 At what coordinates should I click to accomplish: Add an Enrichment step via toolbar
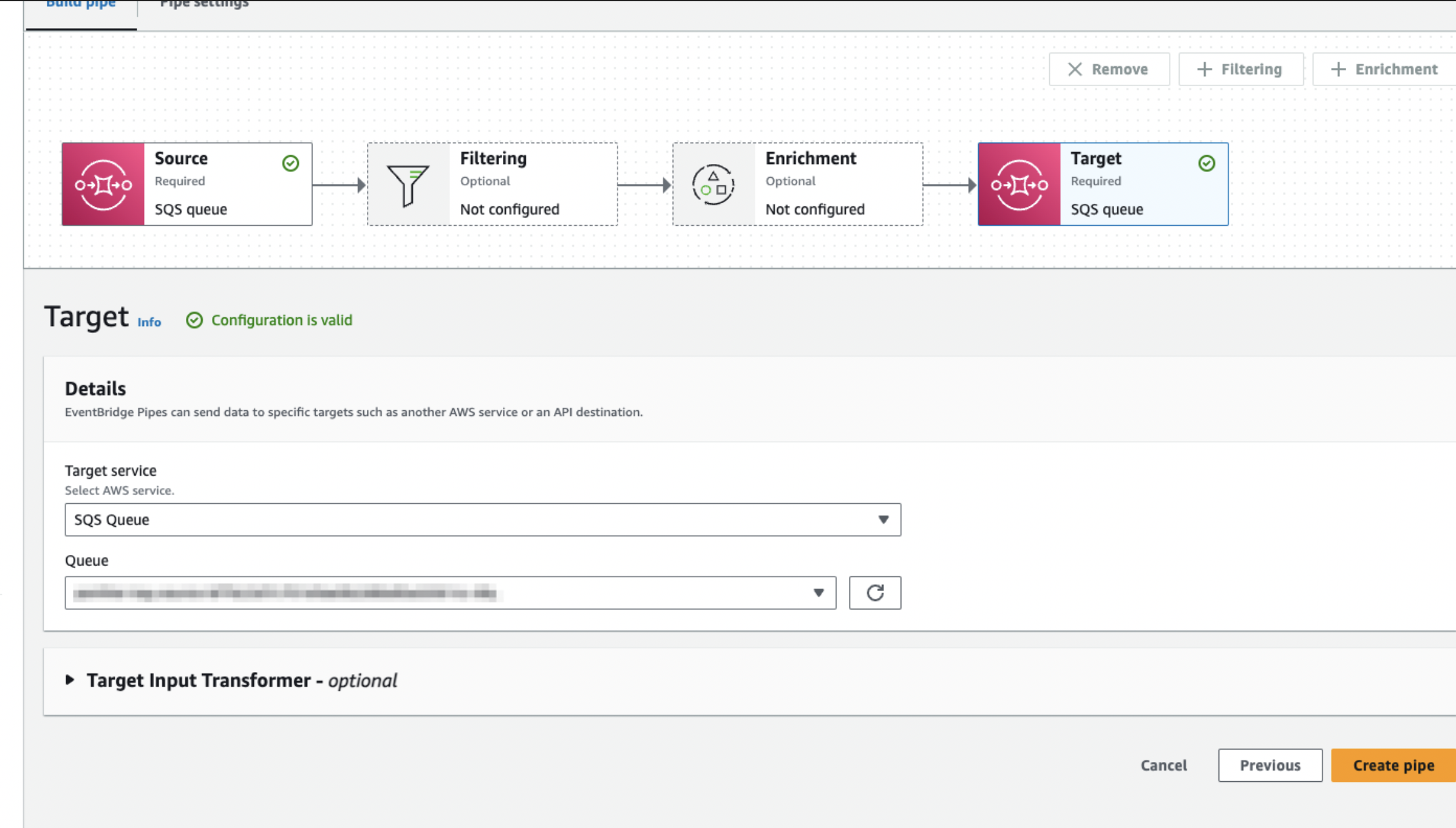[x=1384, y=69]
